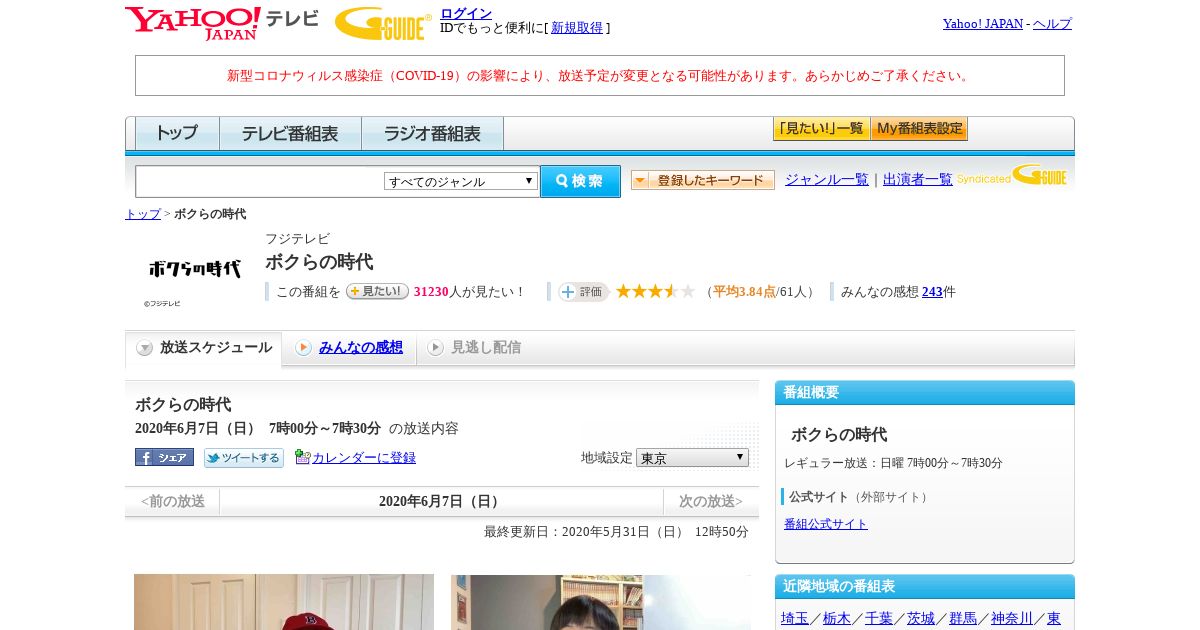Click the right program photo with bookshelf
The image size is (1200, 630).
601,602
